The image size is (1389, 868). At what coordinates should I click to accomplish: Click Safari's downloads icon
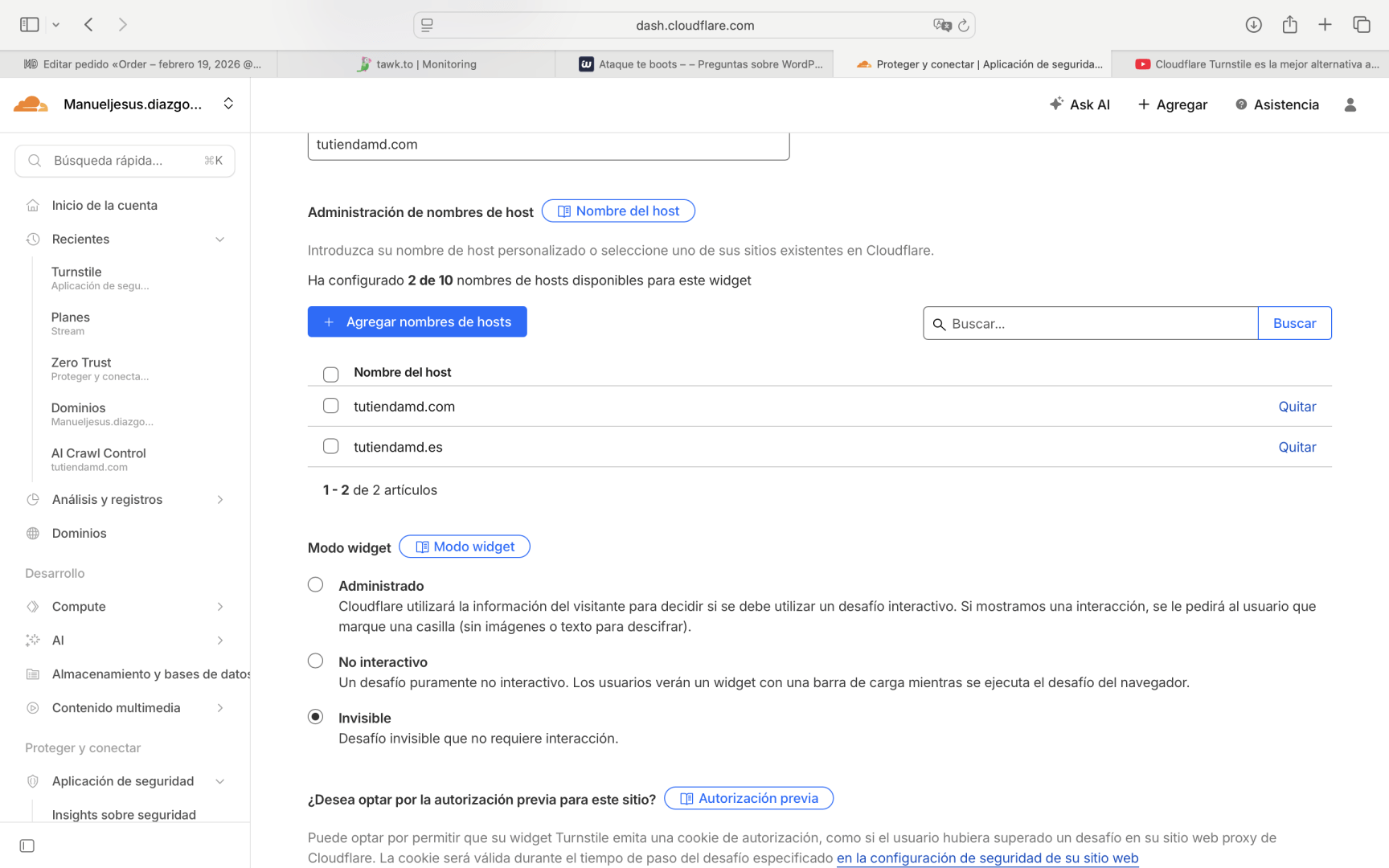pyautogui.click(x=1253, y=25)
